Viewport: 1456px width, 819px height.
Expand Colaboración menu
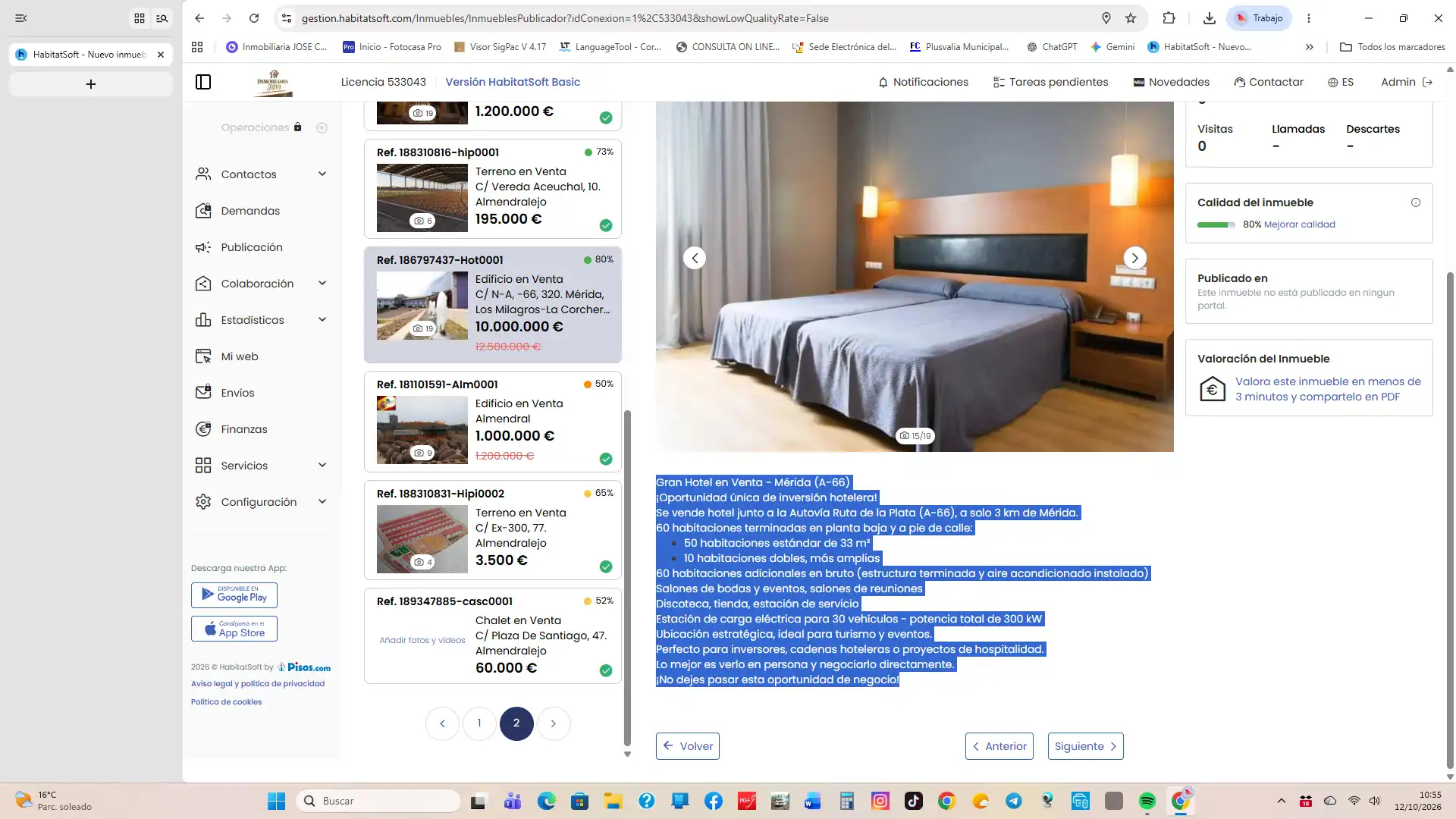click(x=262, y=284)
